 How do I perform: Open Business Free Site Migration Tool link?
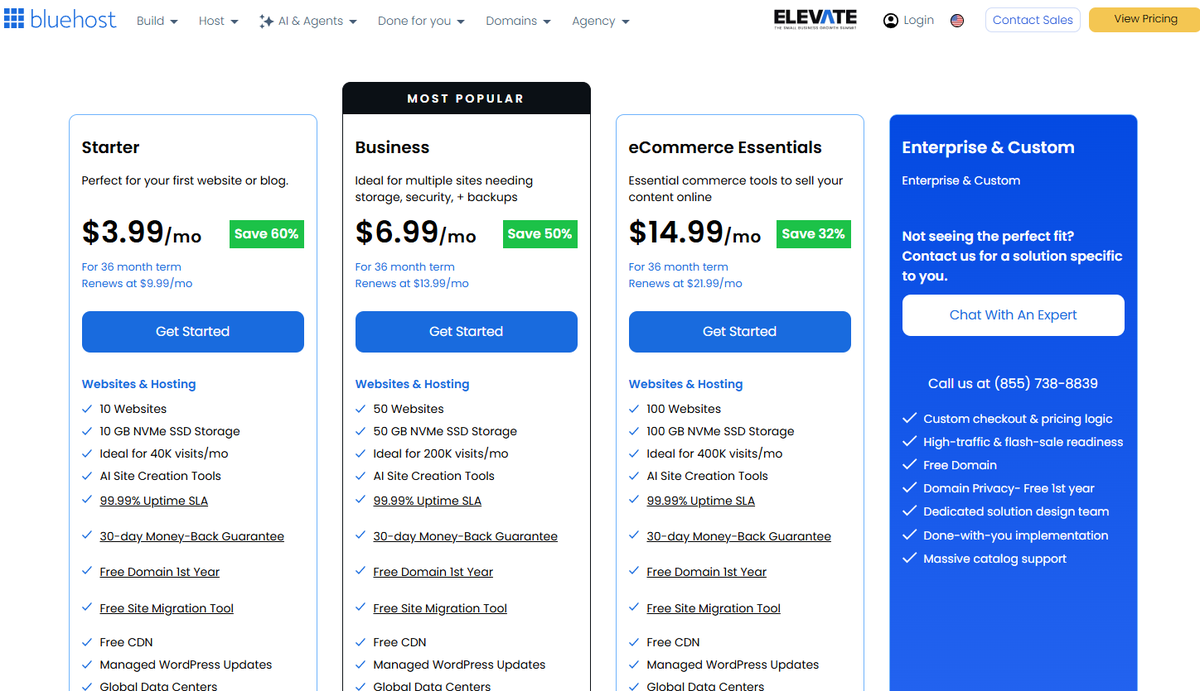click(x=440, y=608)
